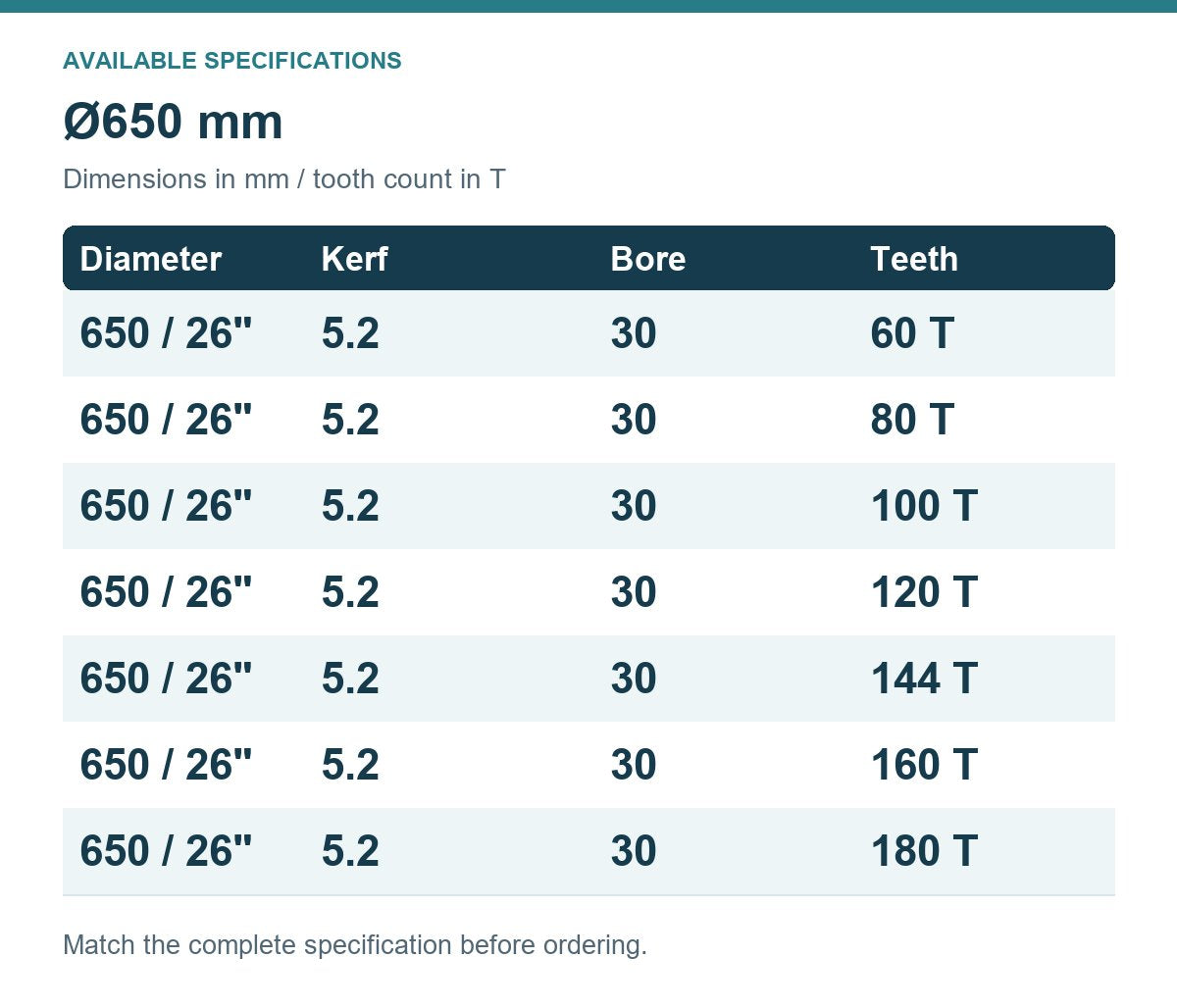Click the "Teeth" column header
This screenshot has width=1177, height=1008.
coord(914,259)
